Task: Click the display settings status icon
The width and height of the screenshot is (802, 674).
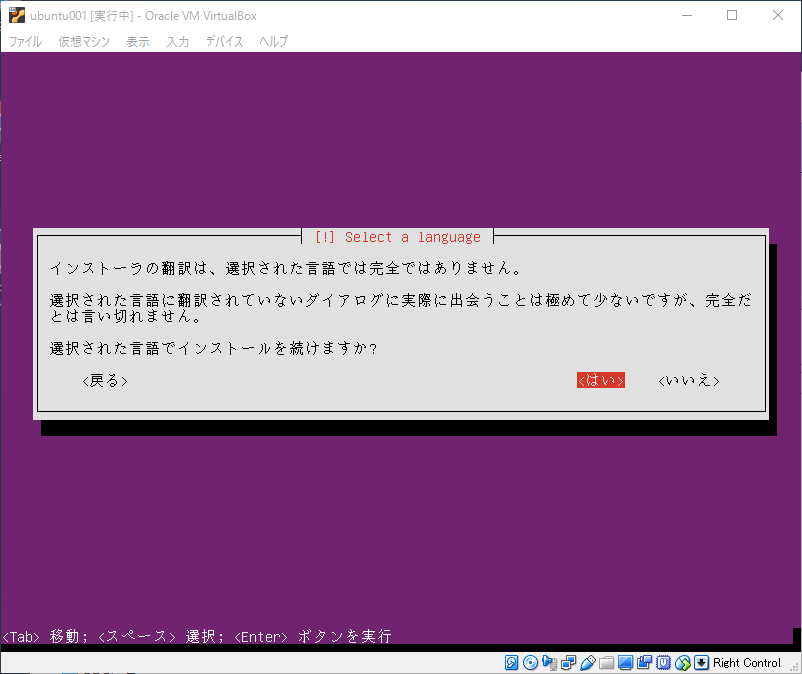Action: pos(626,663)
